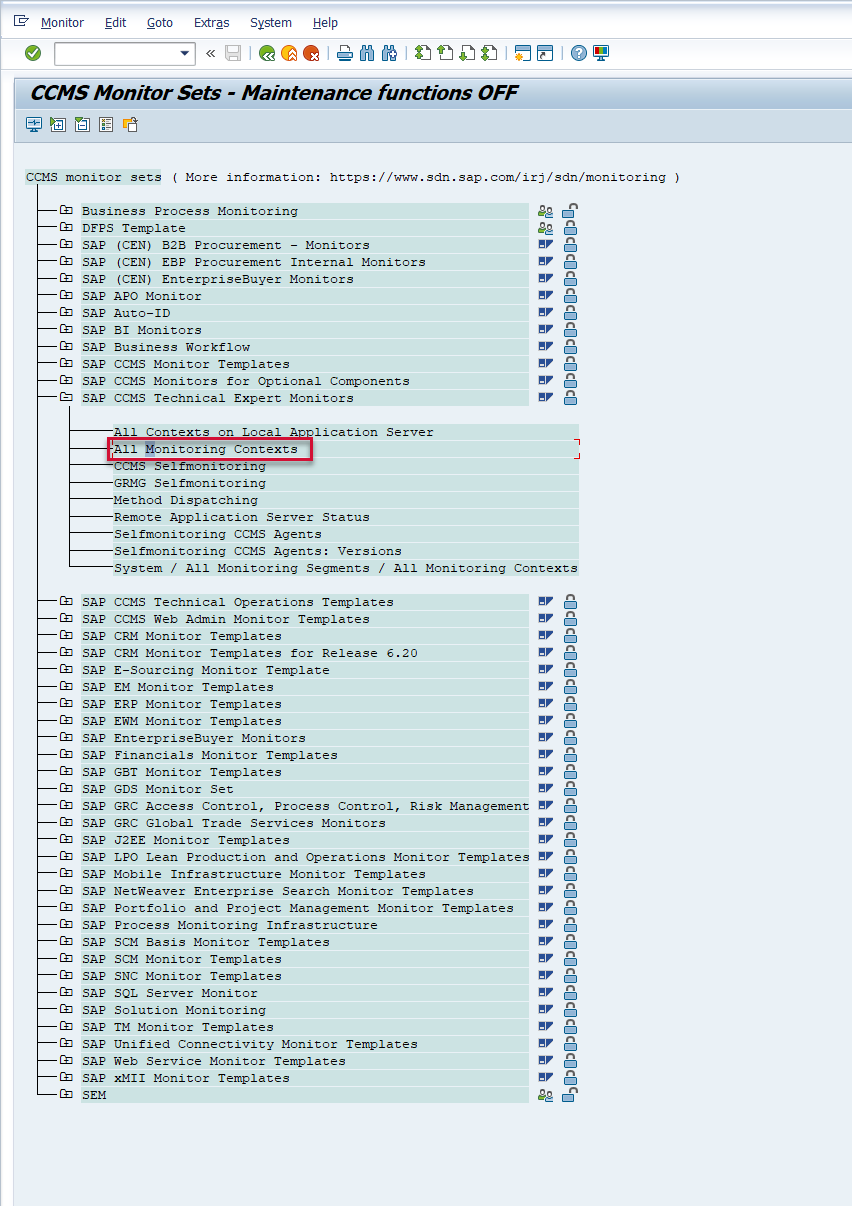
Task: Expand the SEM folder node
Action: point(66,1095)
